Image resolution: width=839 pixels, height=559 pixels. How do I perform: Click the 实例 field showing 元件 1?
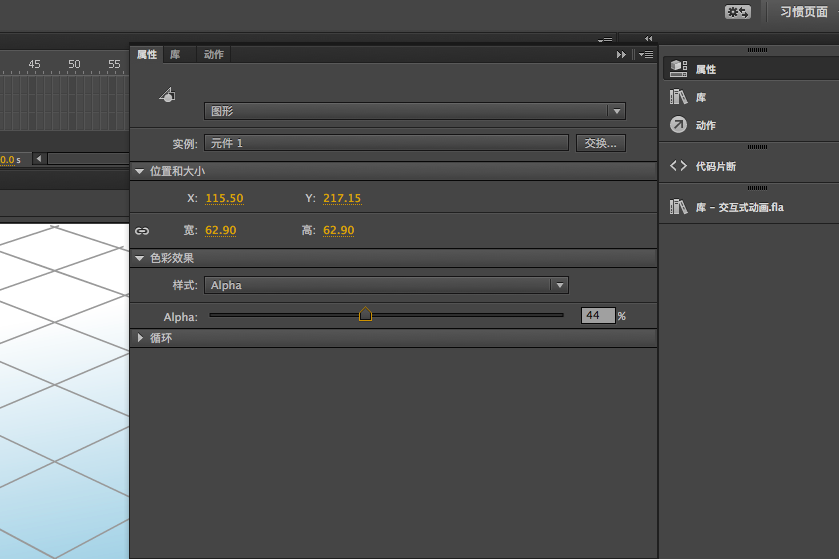coord(386,143)
